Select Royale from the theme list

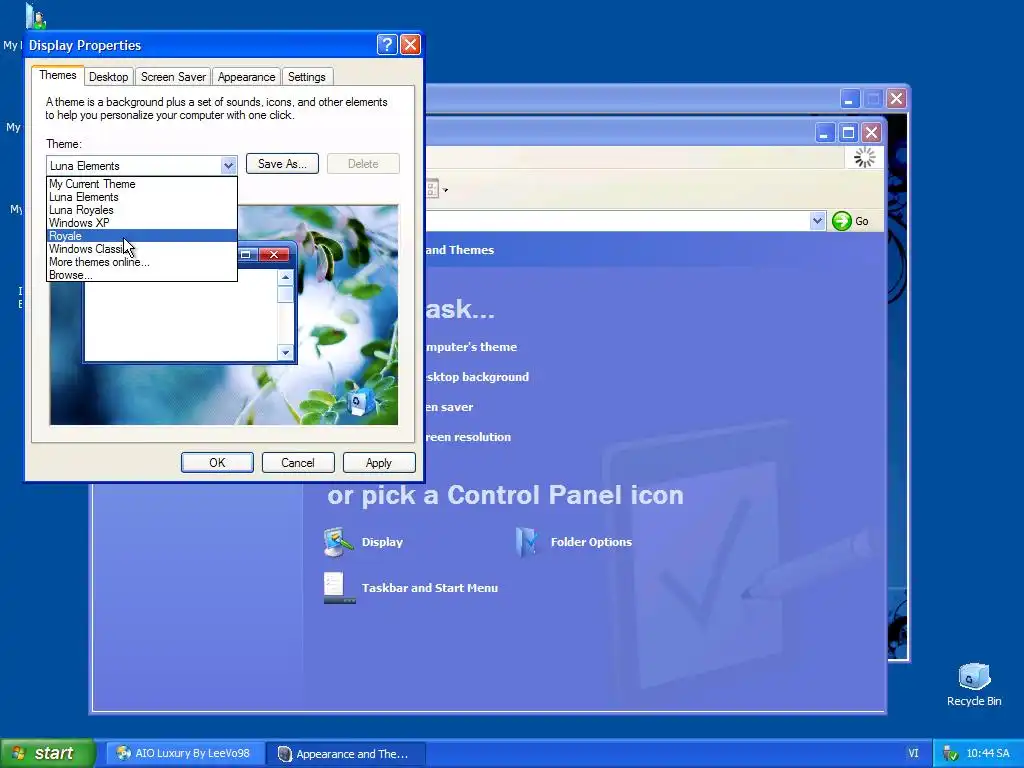tap(142, 236)
